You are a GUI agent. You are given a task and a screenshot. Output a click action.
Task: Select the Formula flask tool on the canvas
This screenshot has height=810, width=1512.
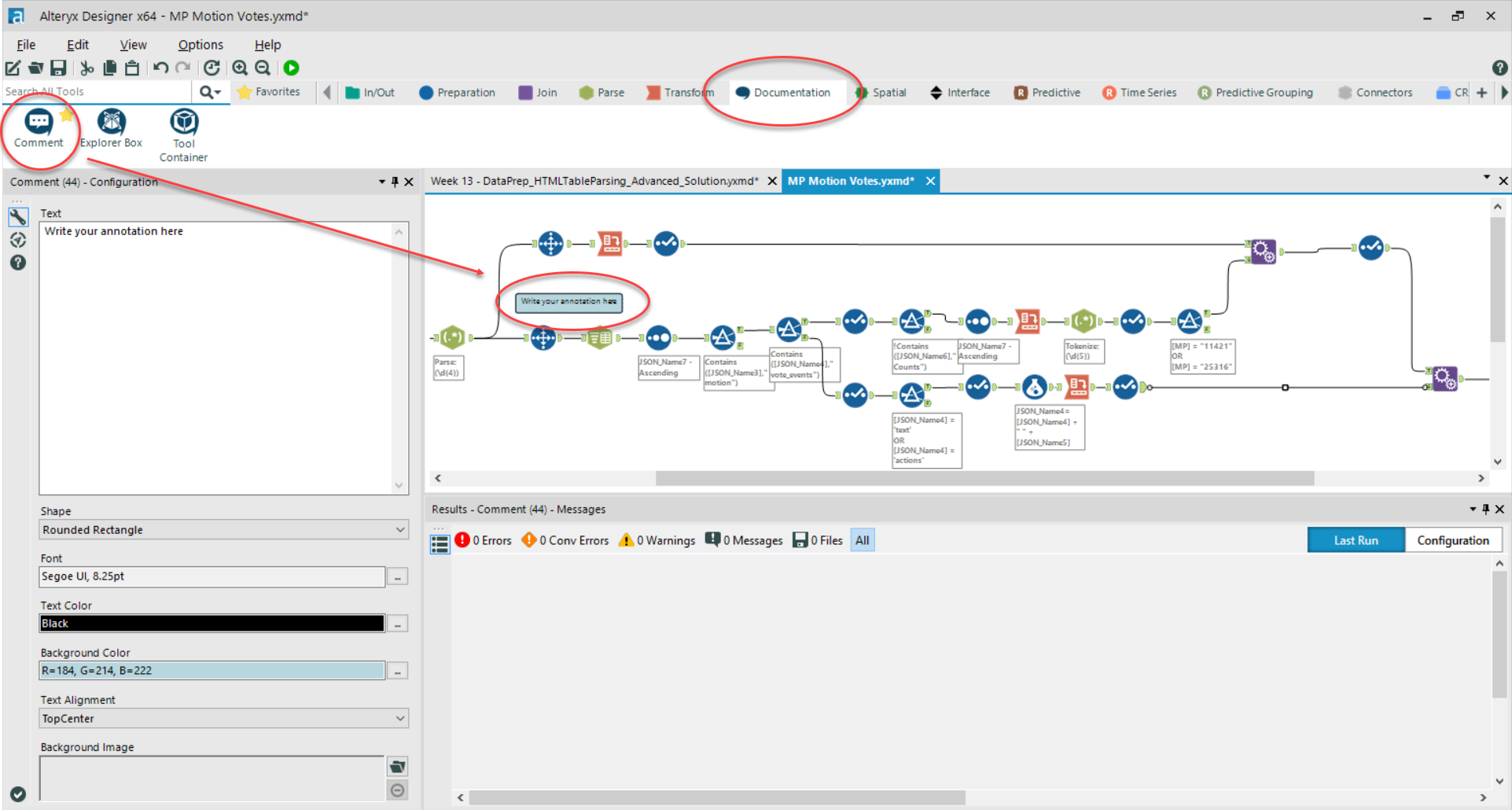1035,387
